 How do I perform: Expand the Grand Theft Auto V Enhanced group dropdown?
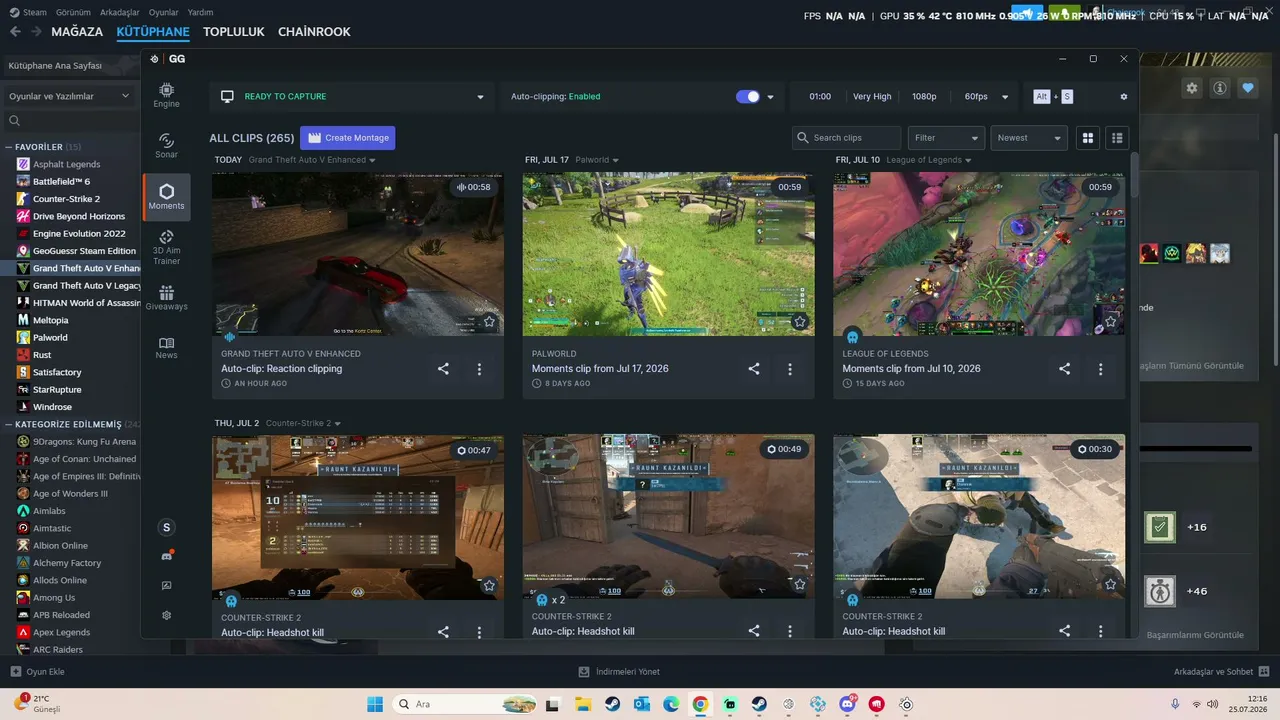(372, 160)
